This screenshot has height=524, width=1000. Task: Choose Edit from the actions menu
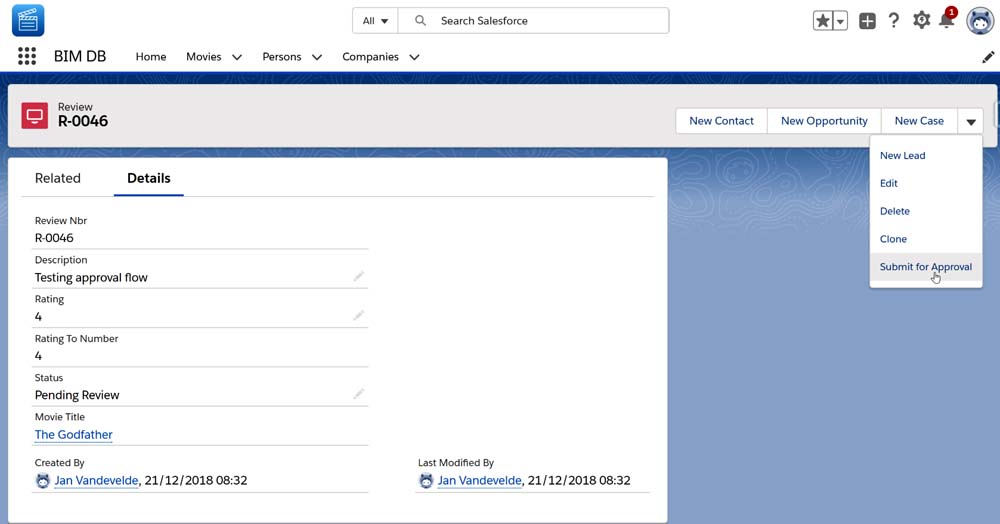[925, 184]
